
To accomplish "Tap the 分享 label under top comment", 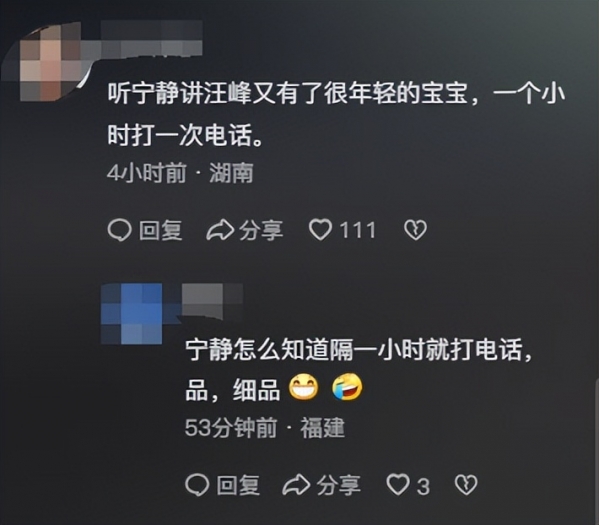I will click(261, 230).
